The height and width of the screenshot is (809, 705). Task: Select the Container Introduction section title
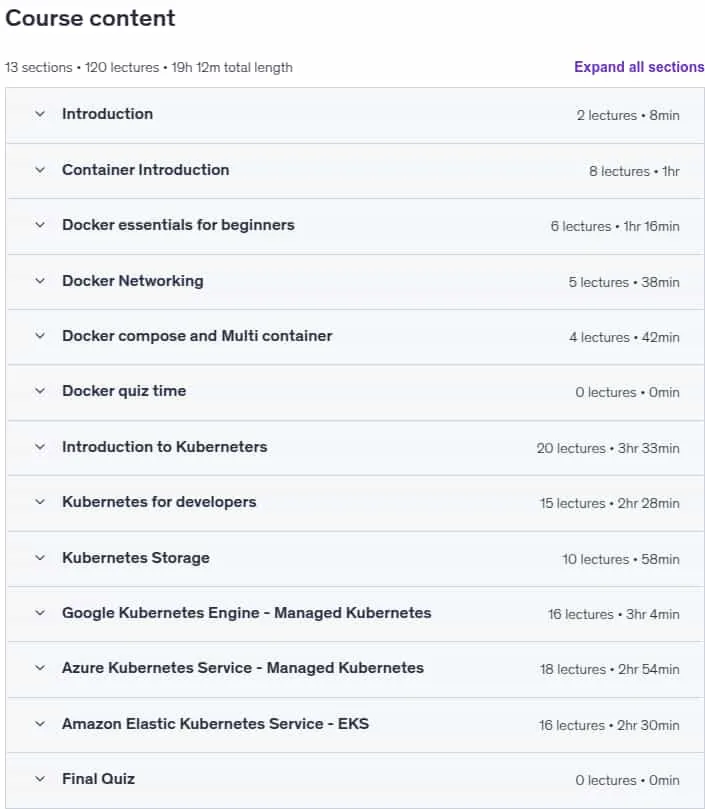tap(146, 170)
